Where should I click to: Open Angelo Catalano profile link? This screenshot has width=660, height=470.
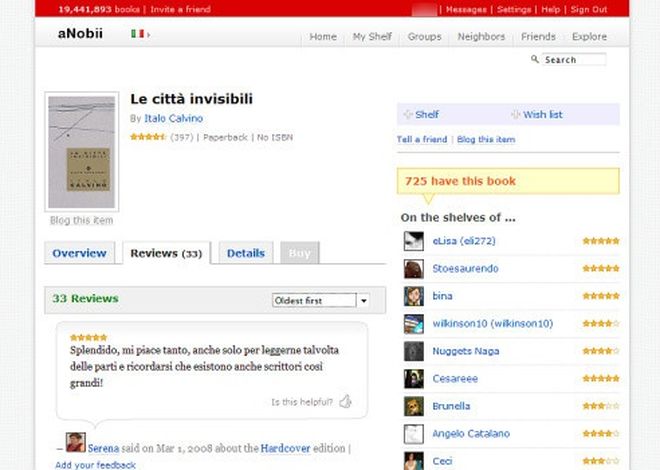click(471, 433)
